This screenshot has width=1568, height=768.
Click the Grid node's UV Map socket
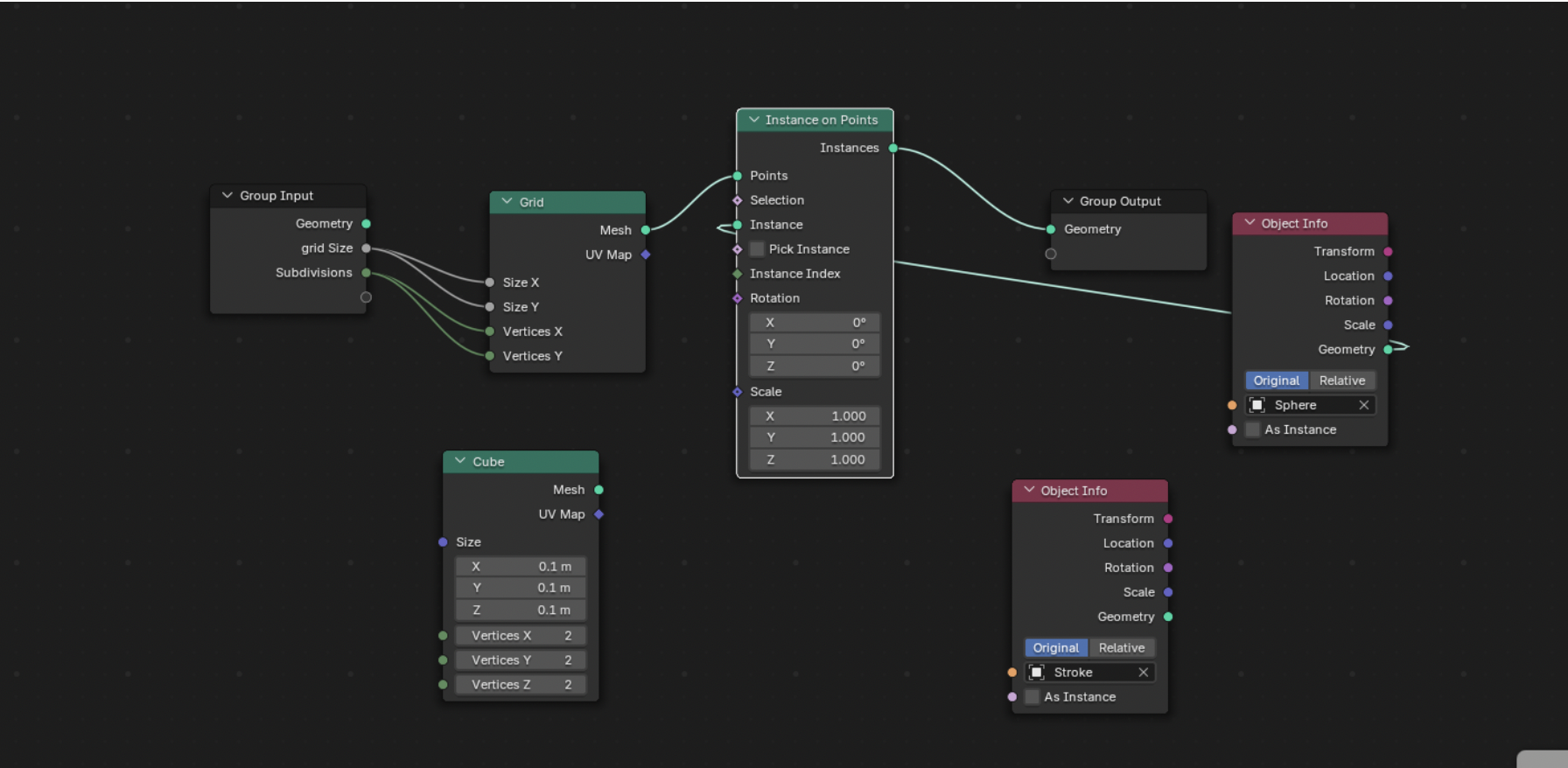646,255
